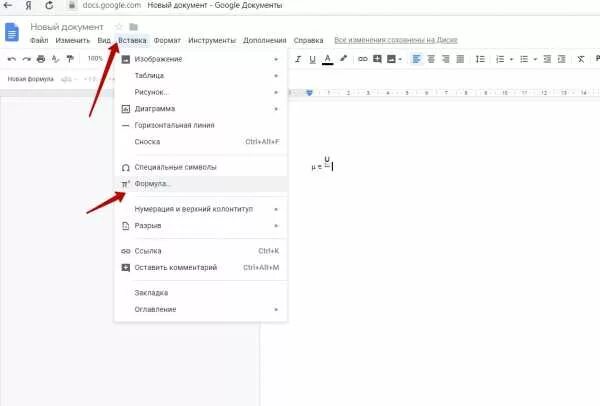Expand the Таблица submenu
600x406 pixels.
pos(201,75)
